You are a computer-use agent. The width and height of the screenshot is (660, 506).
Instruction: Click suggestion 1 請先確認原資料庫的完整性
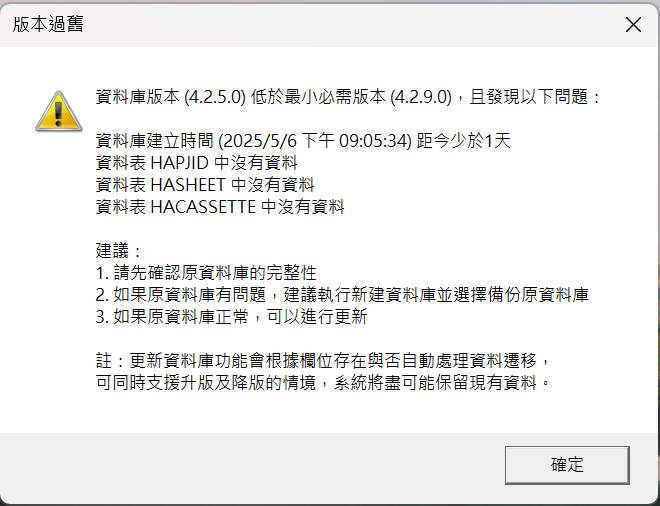coord(206,273)
